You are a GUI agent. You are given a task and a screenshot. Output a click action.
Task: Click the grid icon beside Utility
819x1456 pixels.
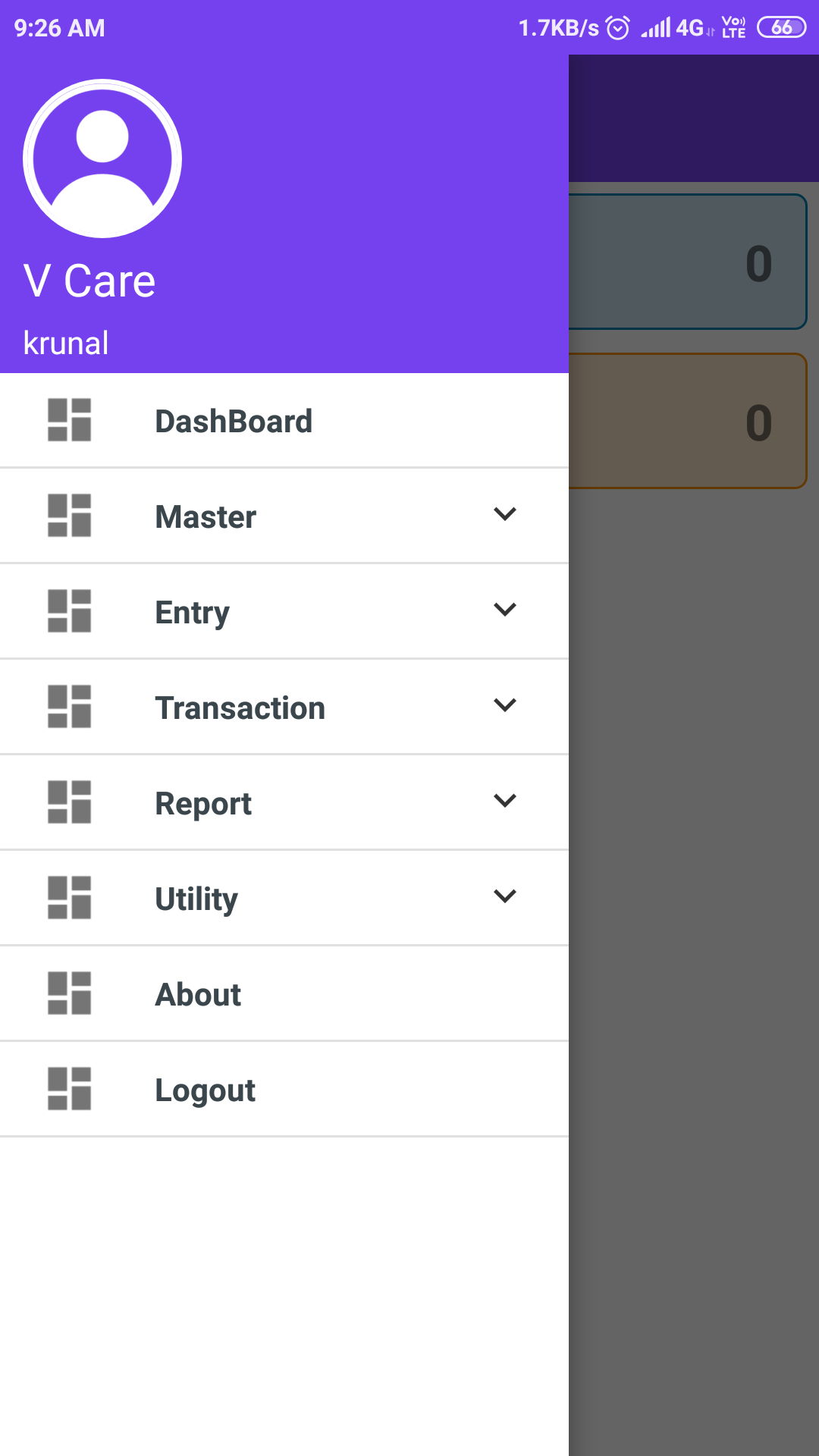(69, 898)
